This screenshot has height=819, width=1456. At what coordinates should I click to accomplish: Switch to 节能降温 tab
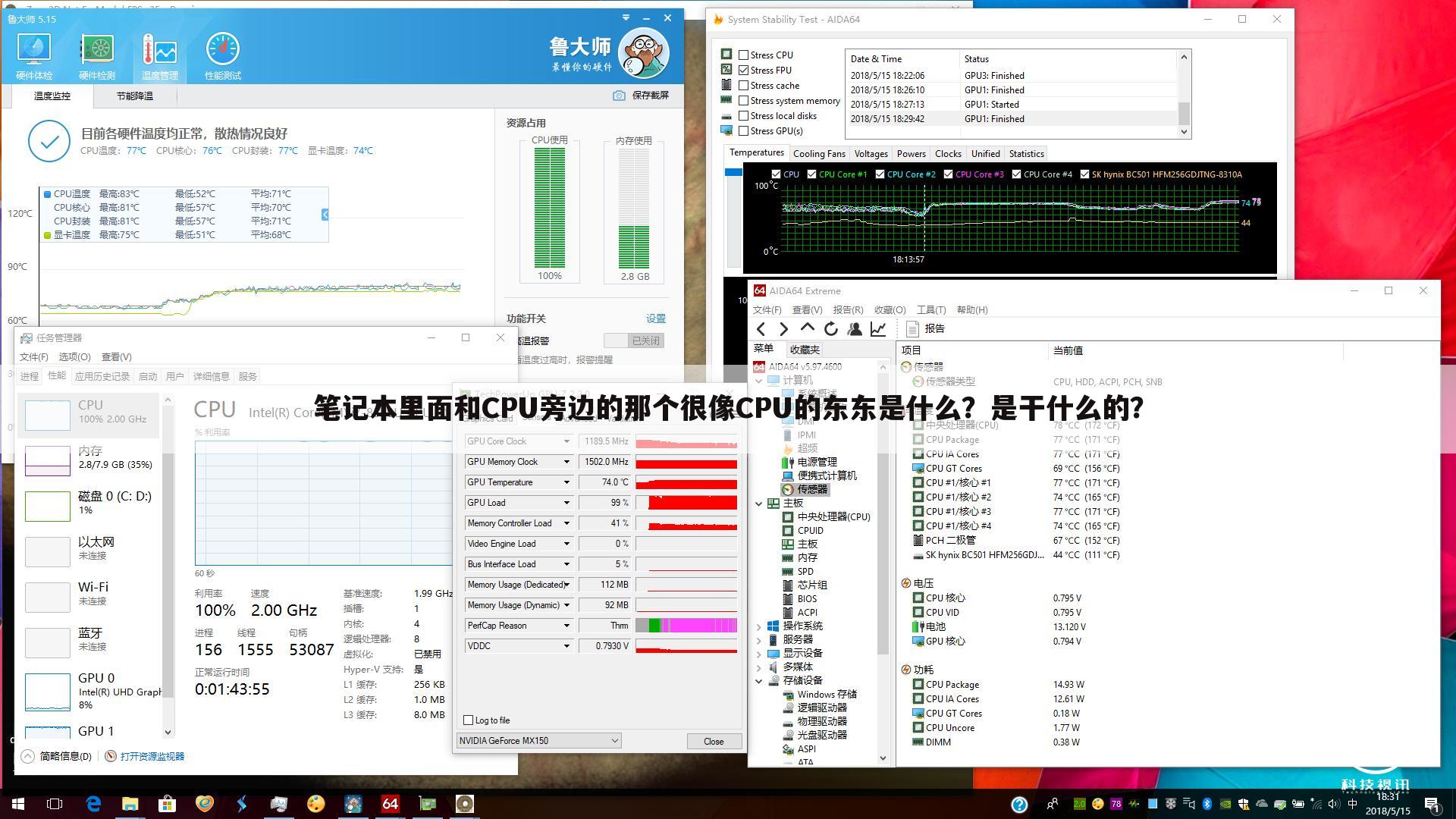pos(135,96)
